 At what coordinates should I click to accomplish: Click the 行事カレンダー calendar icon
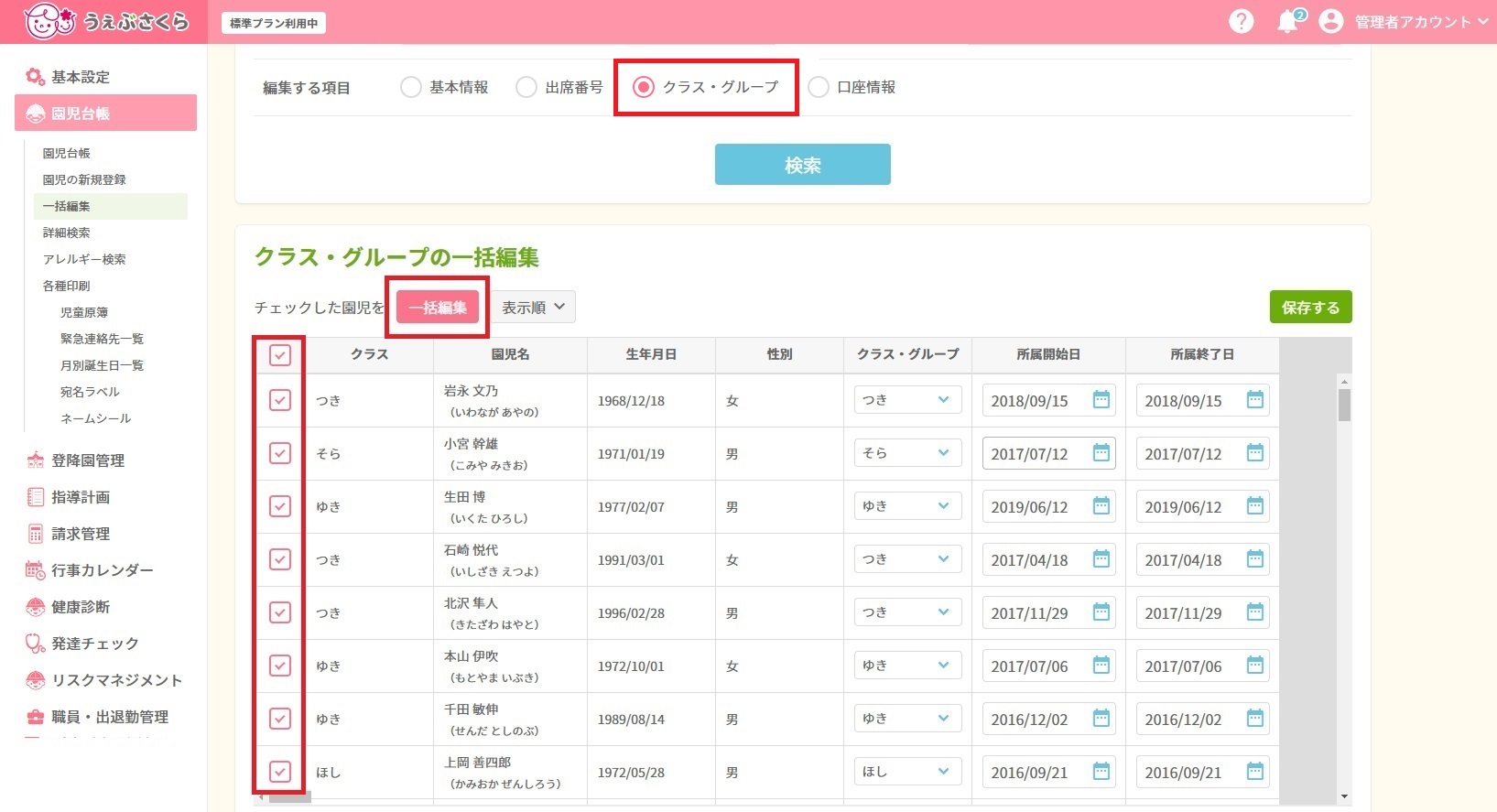[35, 570]
